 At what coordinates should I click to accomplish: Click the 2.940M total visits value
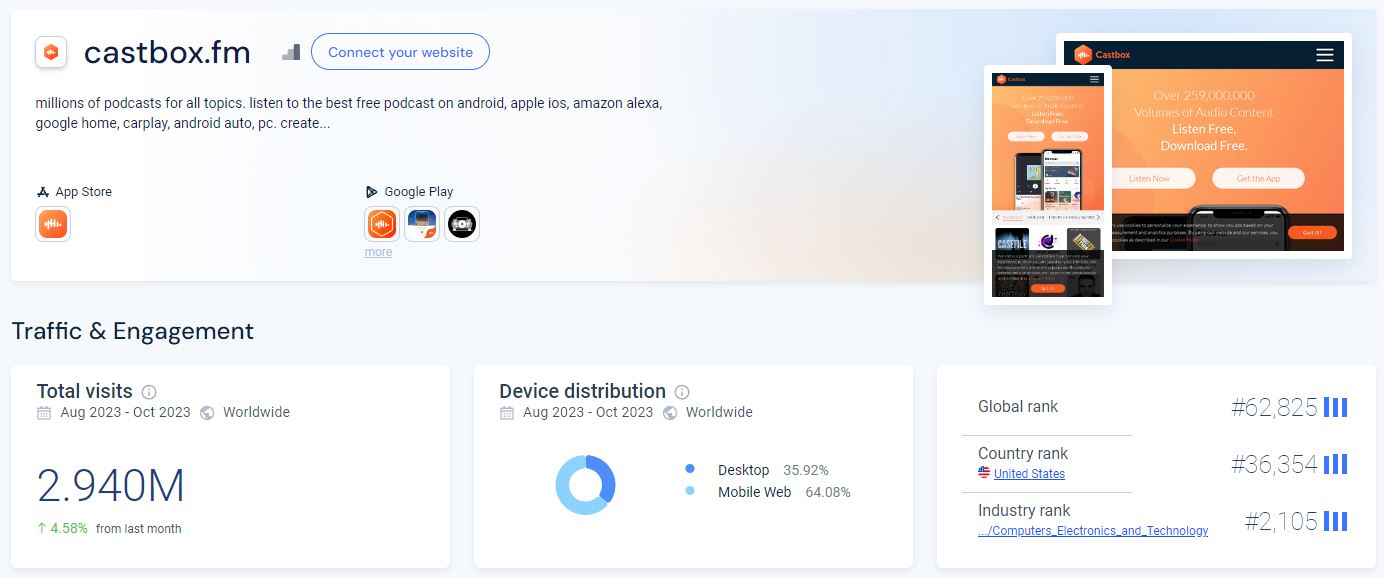[x=111, y=486]
